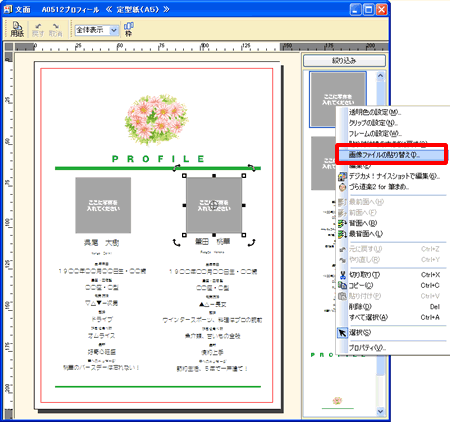Image resolution: width=450 pixels, height=422 pixels.
Task: Click the 用紙 paper icon in toolbar
Action: coord(17,29)
